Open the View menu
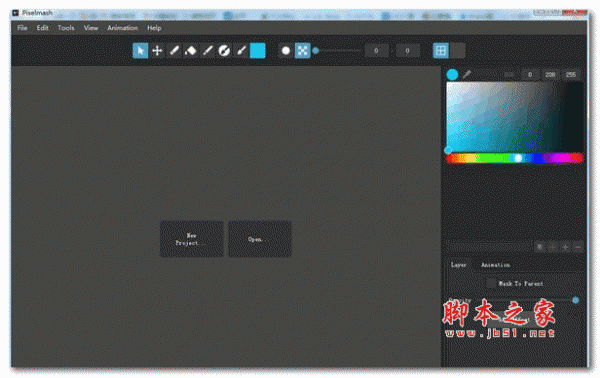Screen dimensions: 600x378 pyautogui.click(x=91, y=28)
